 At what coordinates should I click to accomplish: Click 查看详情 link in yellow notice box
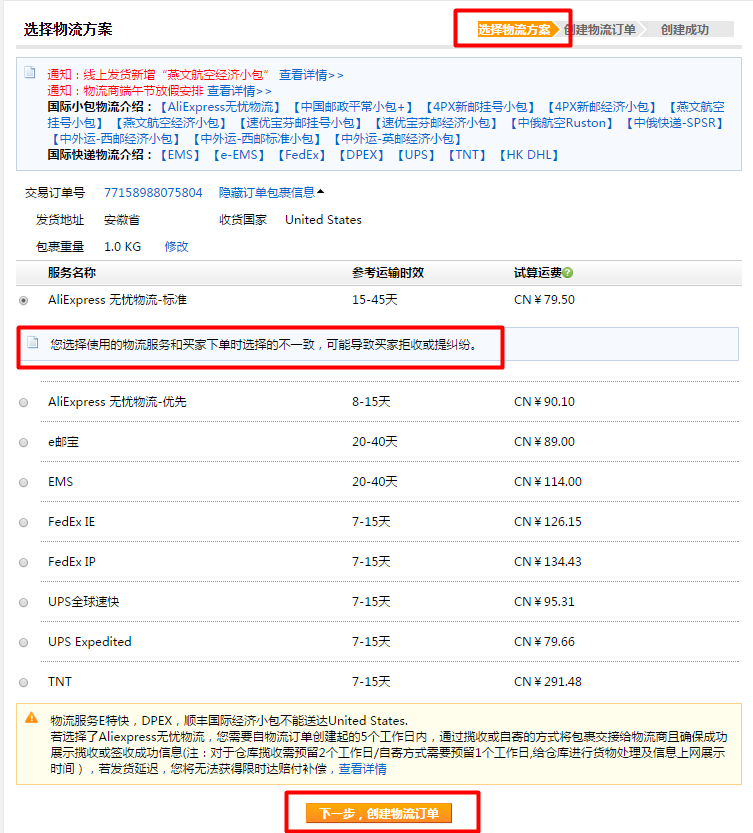[x=363, y=769]
